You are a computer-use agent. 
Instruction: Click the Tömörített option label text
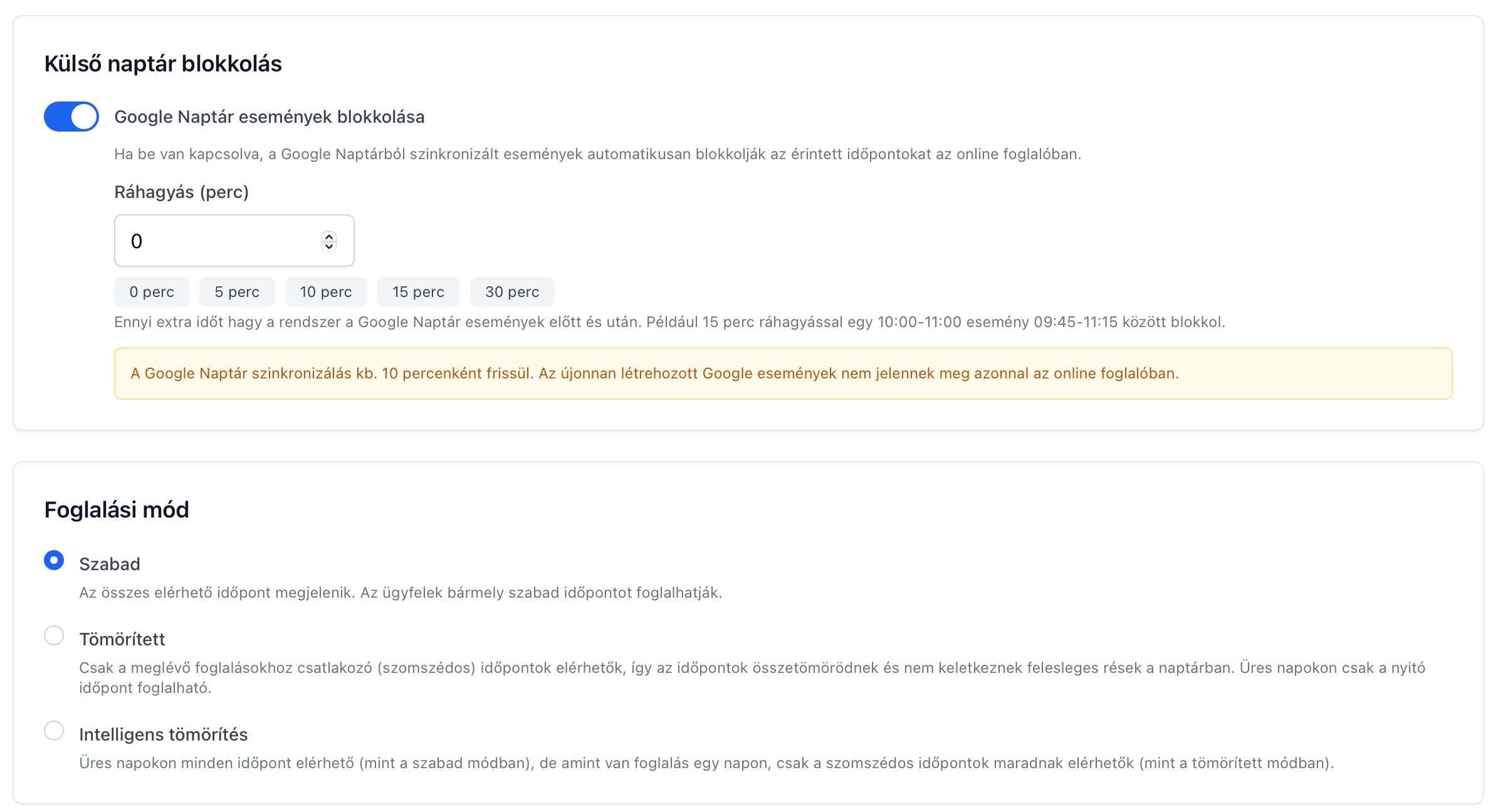122,639
